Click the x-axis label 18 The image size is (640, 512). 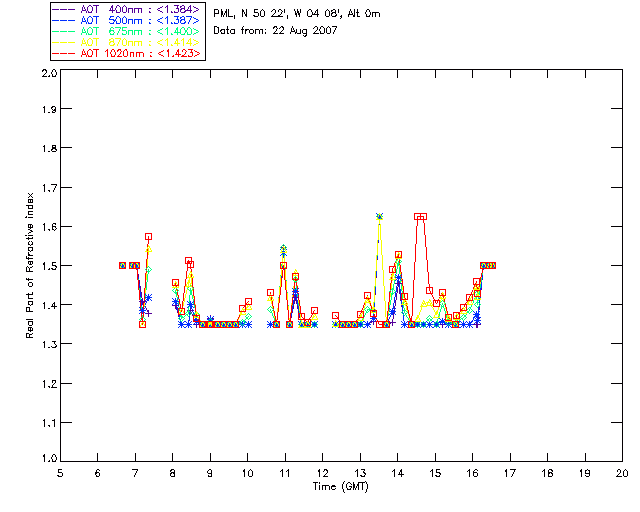tap(547, 473)
